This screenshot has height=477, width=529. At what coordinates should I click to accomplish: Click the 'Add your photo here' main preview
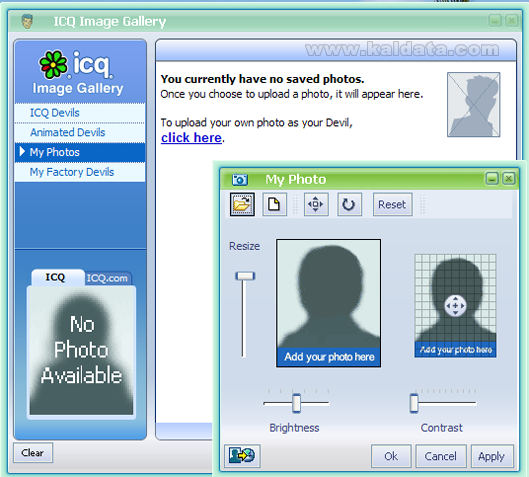[329, 303]
